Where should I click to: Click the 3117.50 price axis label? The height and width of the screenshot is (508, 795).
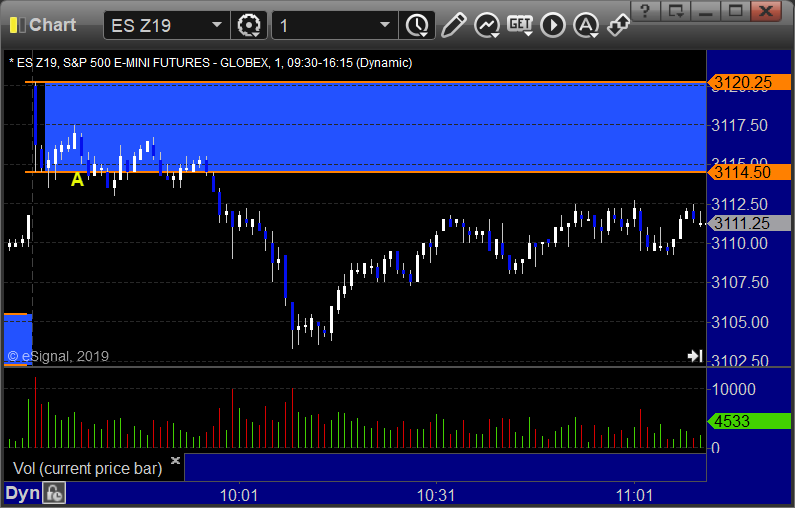740,125
